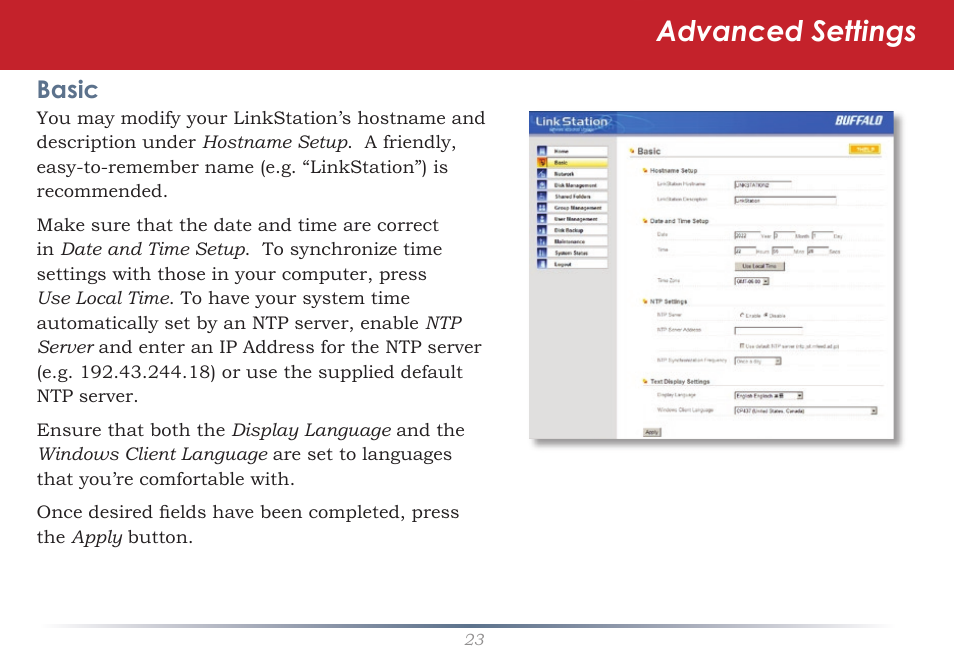The width and height of the screenshot is (954, 661).
Task: Click page number 23 at bottom
Action: click(x=475, y=640)
